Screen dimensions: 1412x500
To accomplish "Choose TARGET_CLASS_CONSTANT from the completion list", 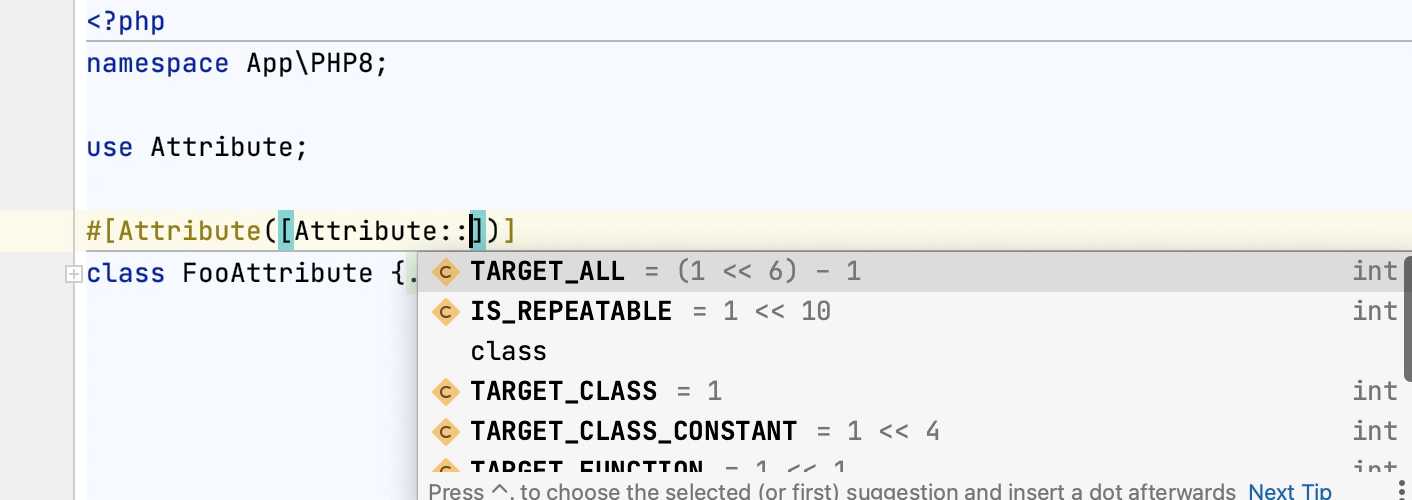I will click(x=634, y=431).
